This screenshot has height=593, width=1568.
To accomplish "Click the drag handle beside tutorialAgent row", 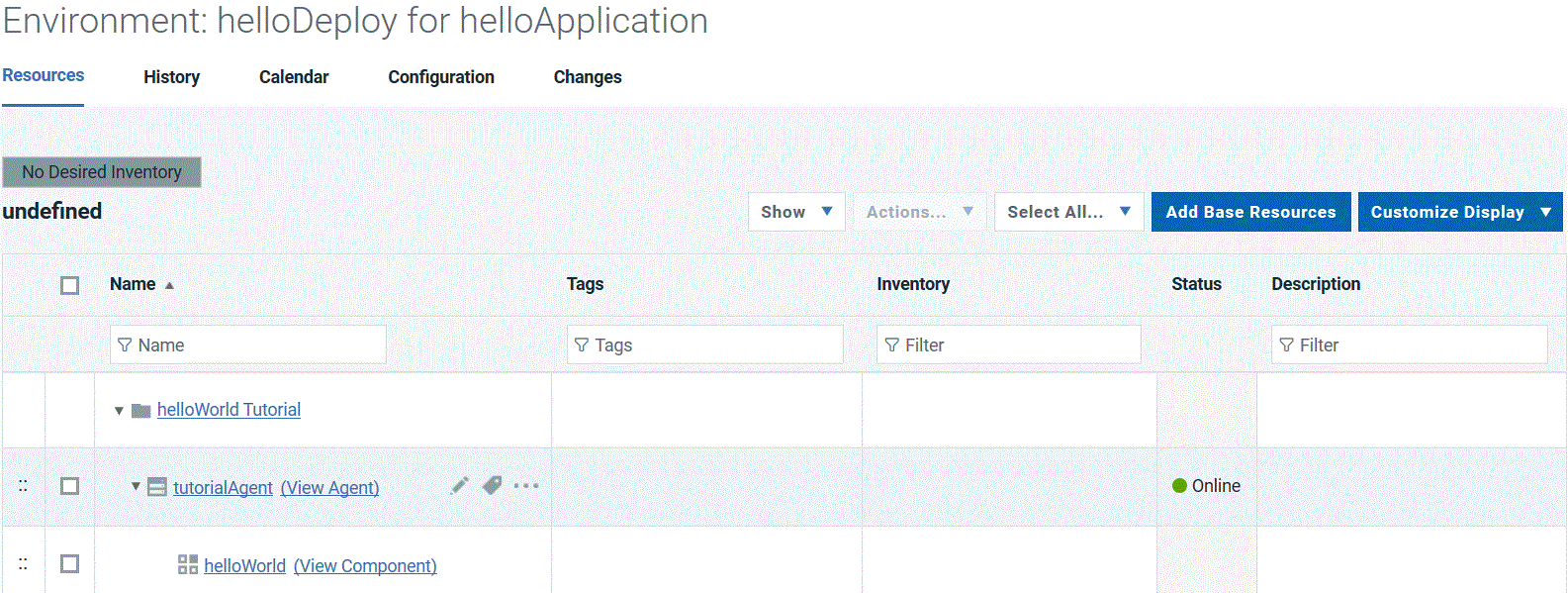I will (23, 486).
